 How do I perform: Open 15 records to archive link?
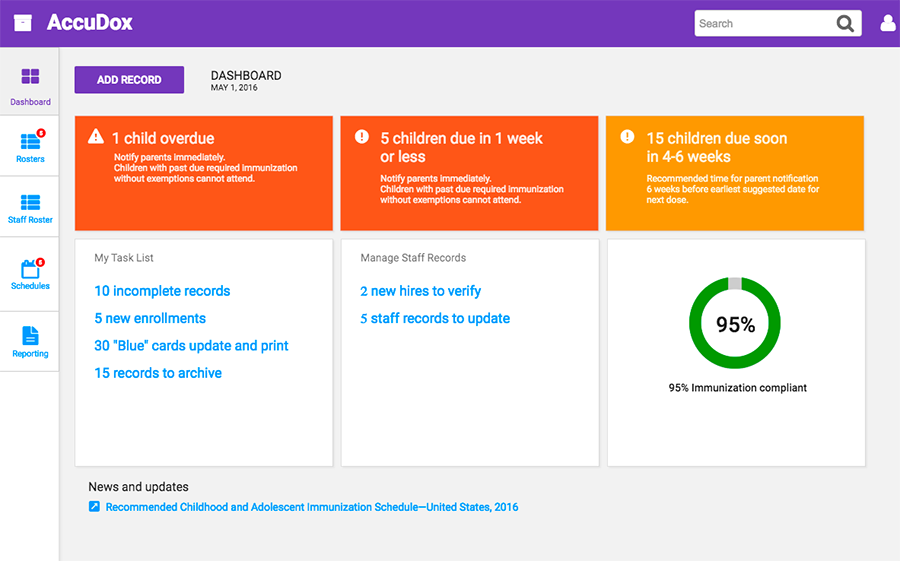158,373
